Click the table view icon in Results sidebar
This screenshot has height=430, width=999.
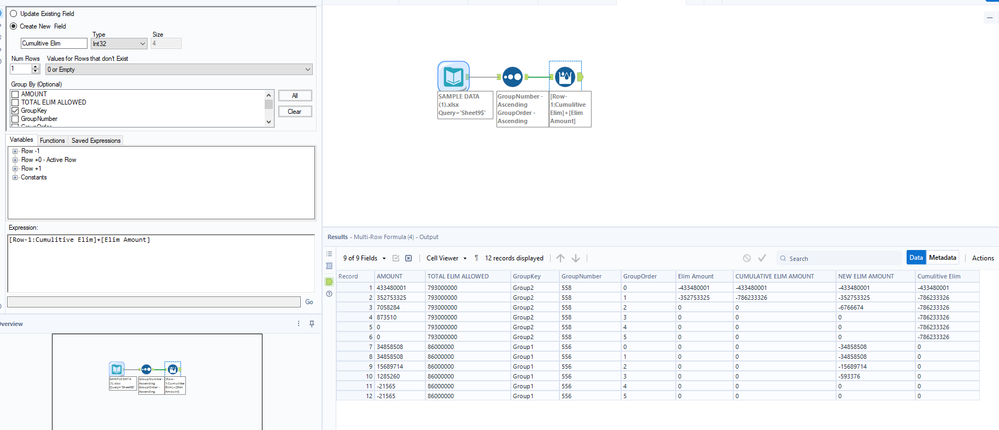click(329, 266)
